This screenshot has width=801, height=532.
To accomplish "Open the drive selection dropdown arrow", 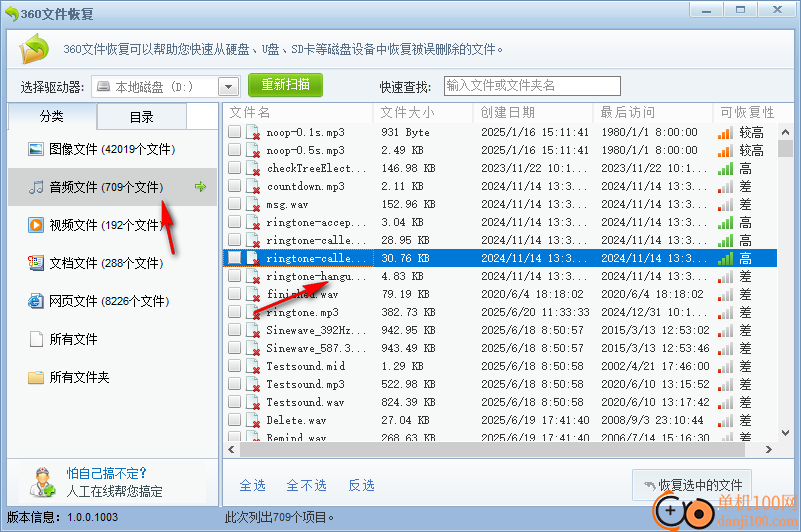I will pyautogui.click(x=228, y=87).
